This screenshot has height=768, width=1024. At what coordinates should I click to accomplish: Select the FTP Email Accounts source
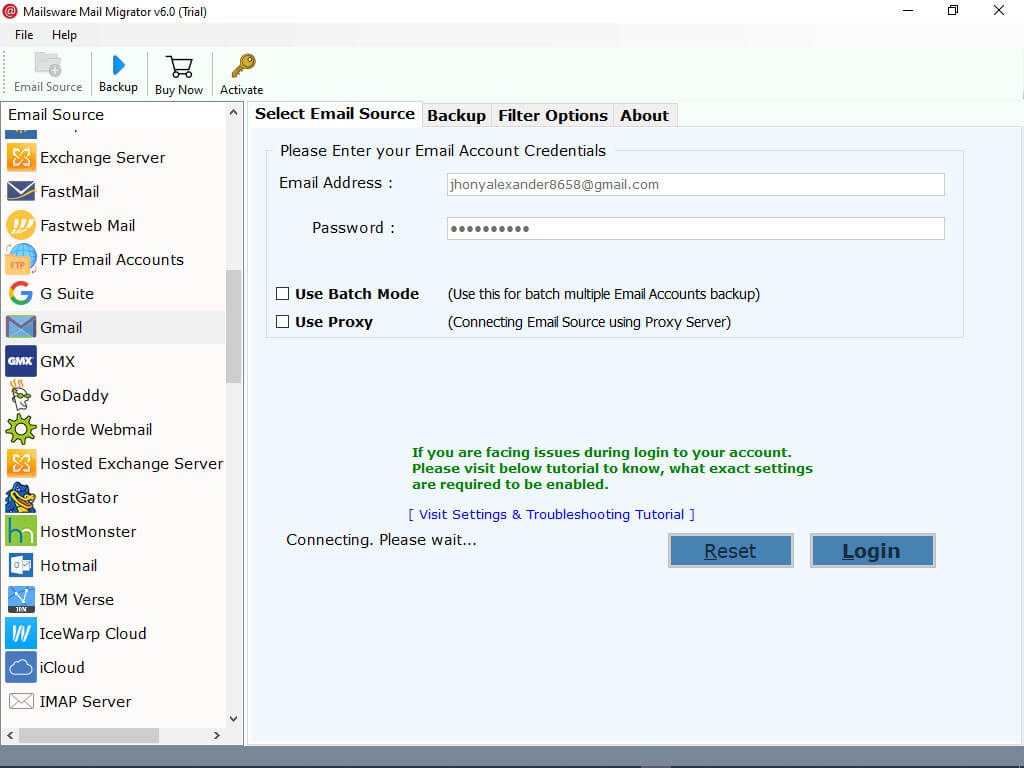click(x=110, y=259)
